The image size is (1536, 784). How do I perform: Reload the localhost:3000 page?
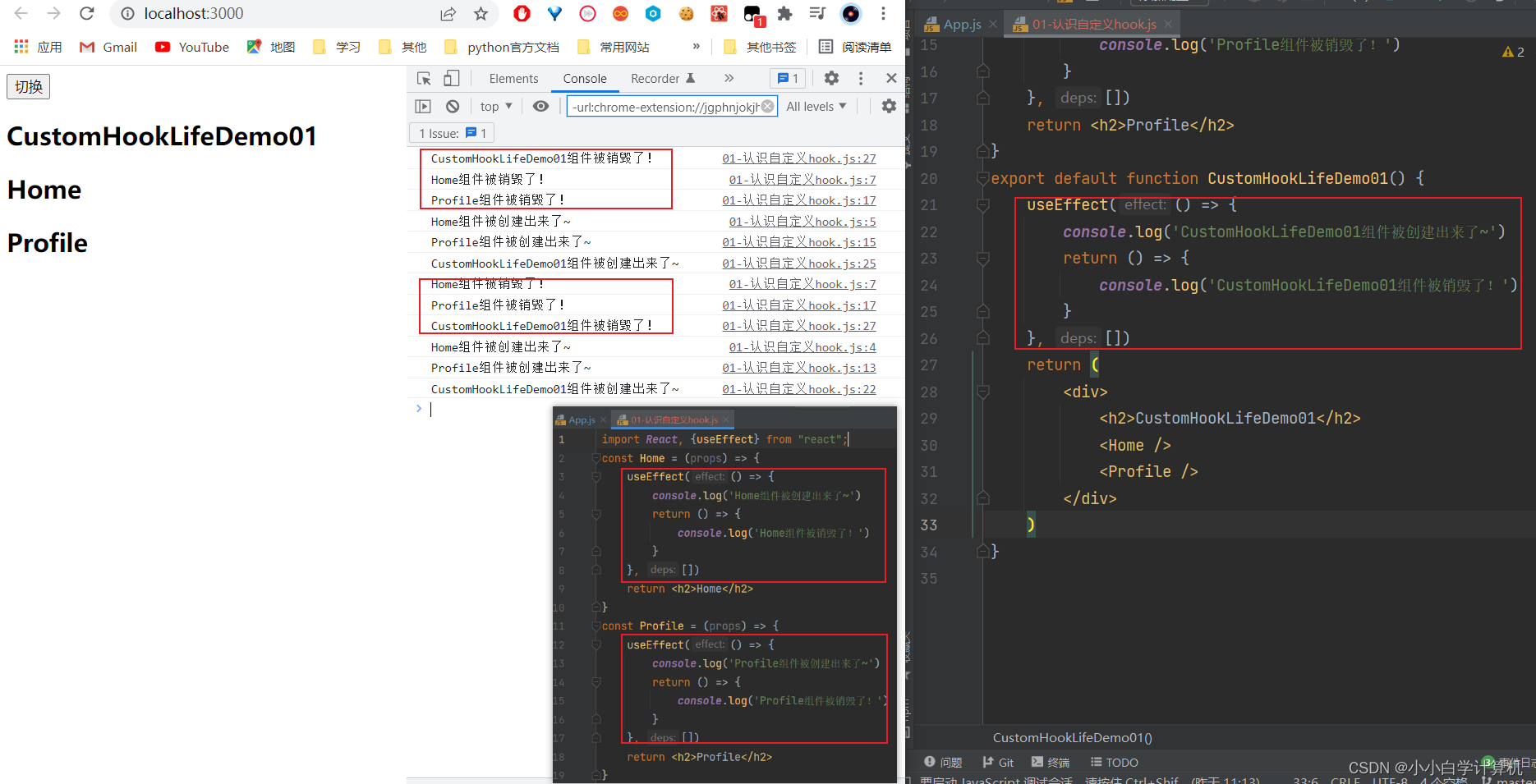[87, 13]
